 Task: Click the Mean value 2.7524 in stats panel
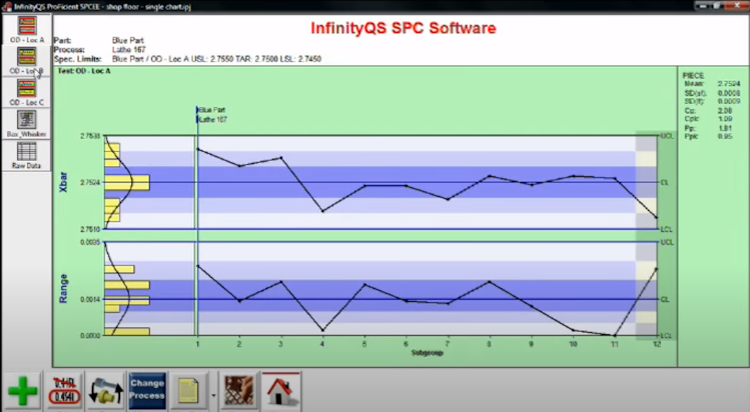pyautogui.click(x=728, y=84)
